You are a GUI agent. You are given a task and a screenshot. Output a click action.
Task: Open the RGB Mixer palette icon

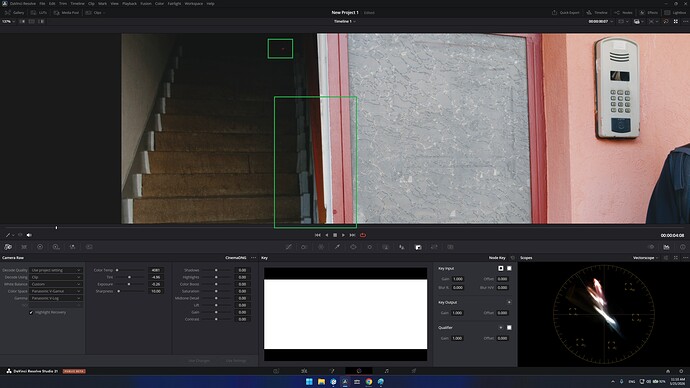[x=73, y=247]
